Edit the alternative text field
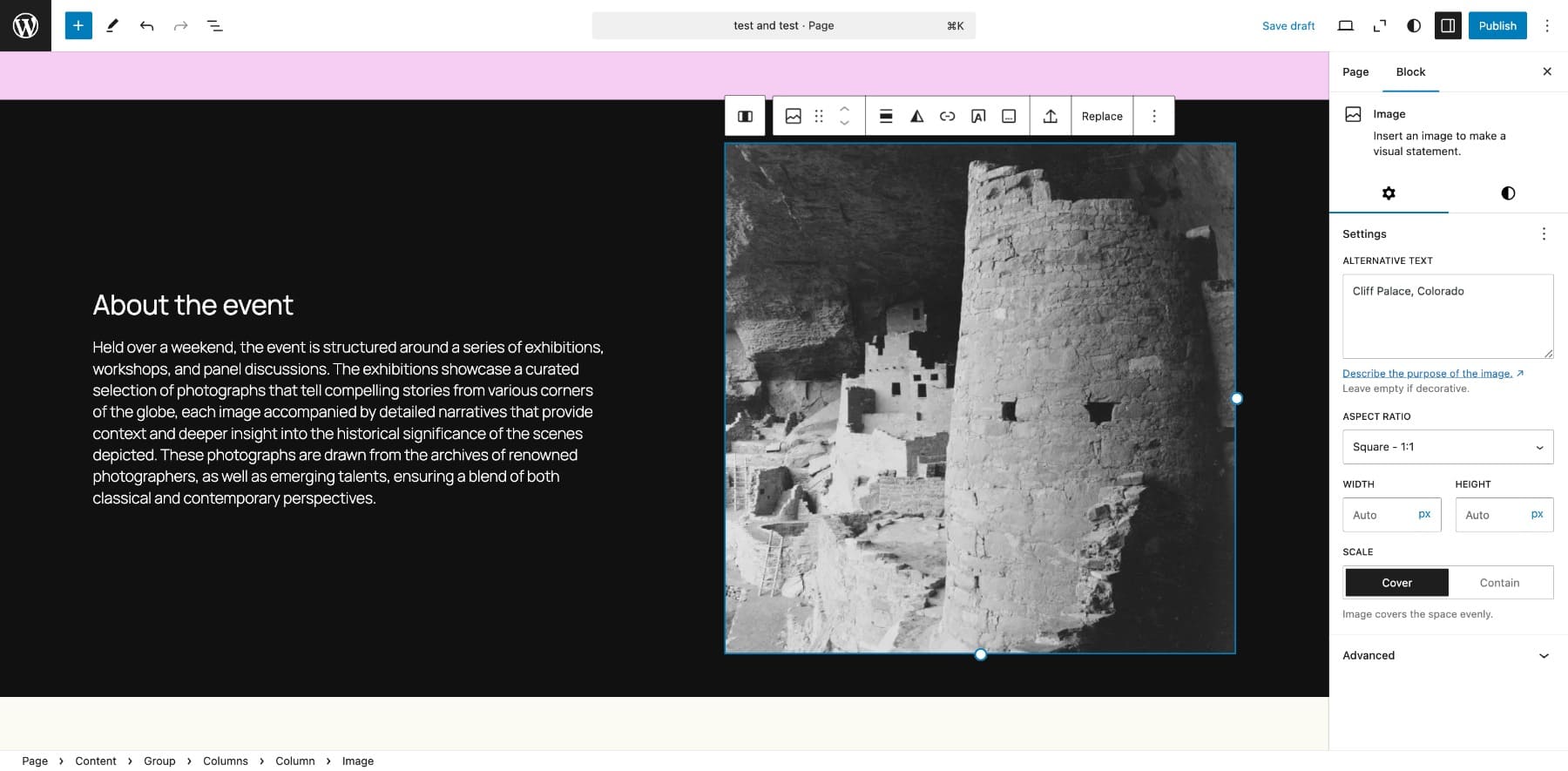Image resolution: width=1568 pixels, height=771 pixels. [1448, 316]
